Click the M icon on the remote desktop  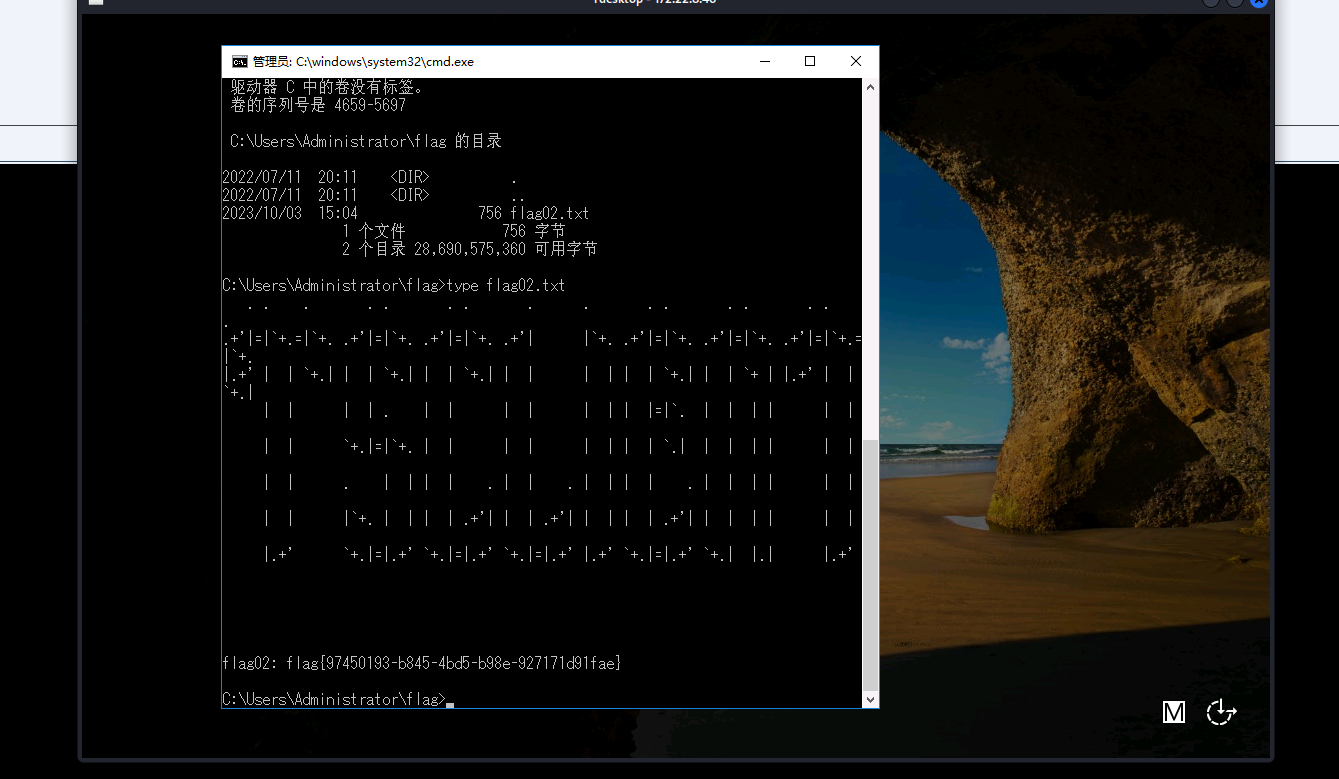[1174, 712]
